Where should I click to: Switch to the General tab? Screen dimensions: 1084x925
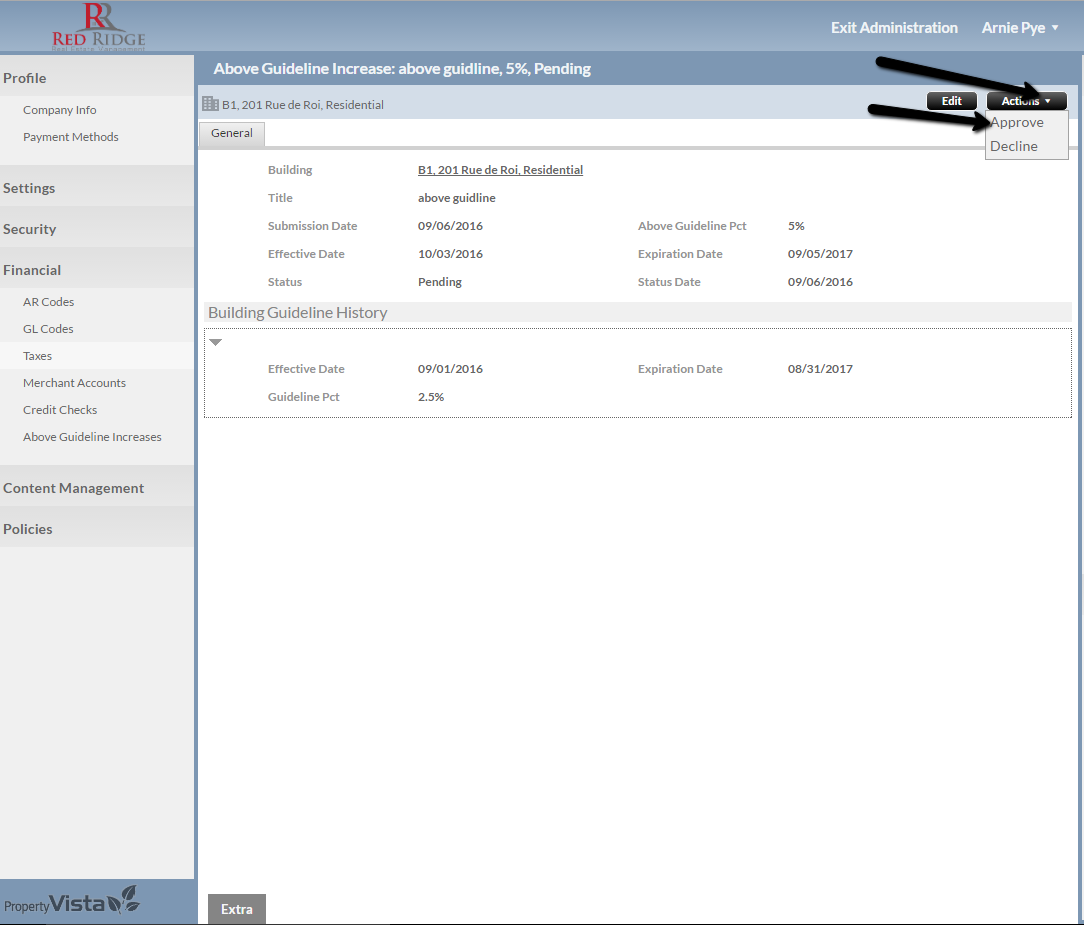pos(232,133)
